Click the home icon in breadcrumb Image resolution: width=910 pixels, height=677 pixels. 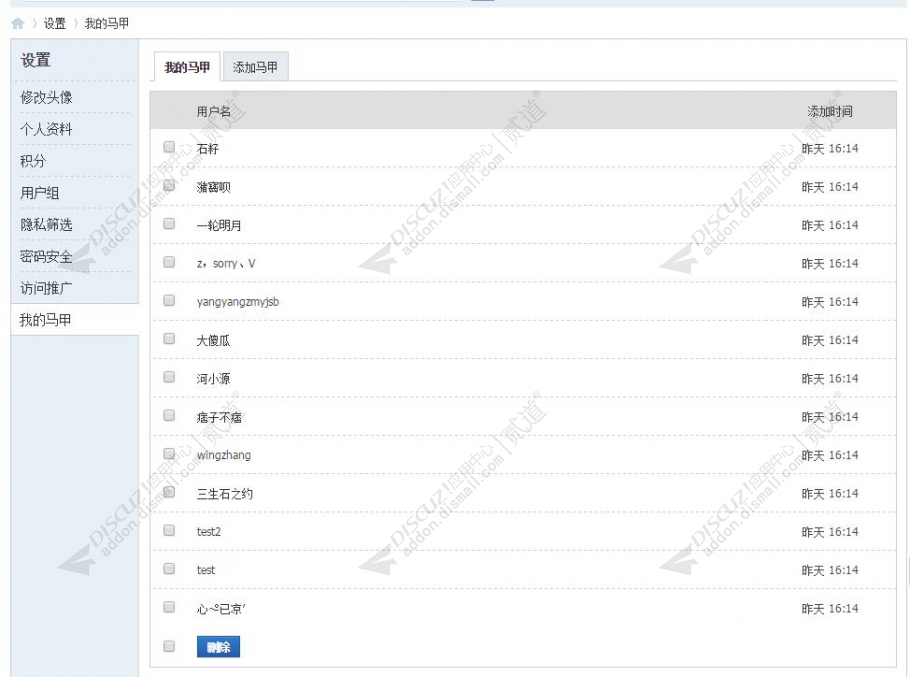[x=17, y=23]
